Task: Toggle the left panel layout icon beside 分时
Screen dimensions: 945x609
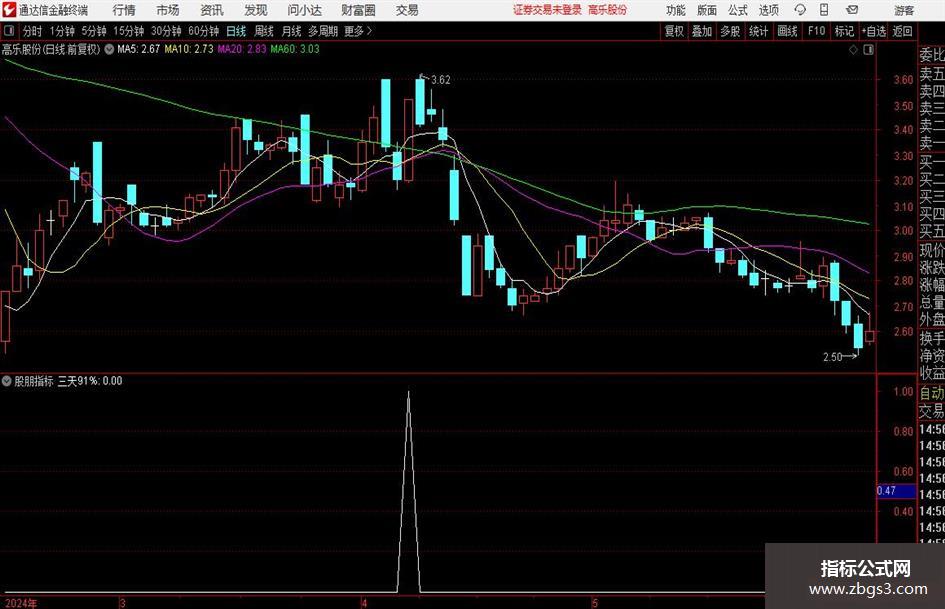Action: pyautogui.click(x=8, y=31)
